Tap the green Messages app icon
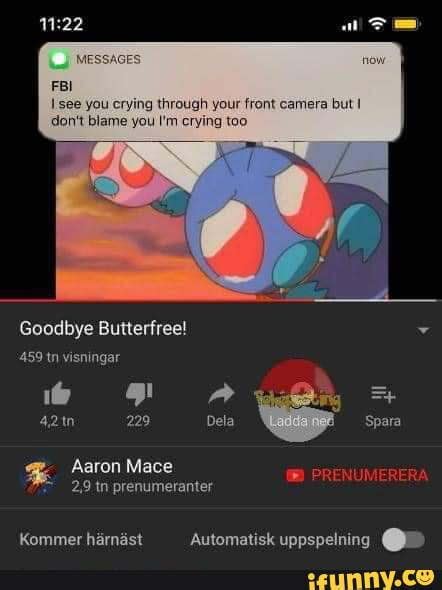This screenshot has width=442, height=590. (59, 59)
